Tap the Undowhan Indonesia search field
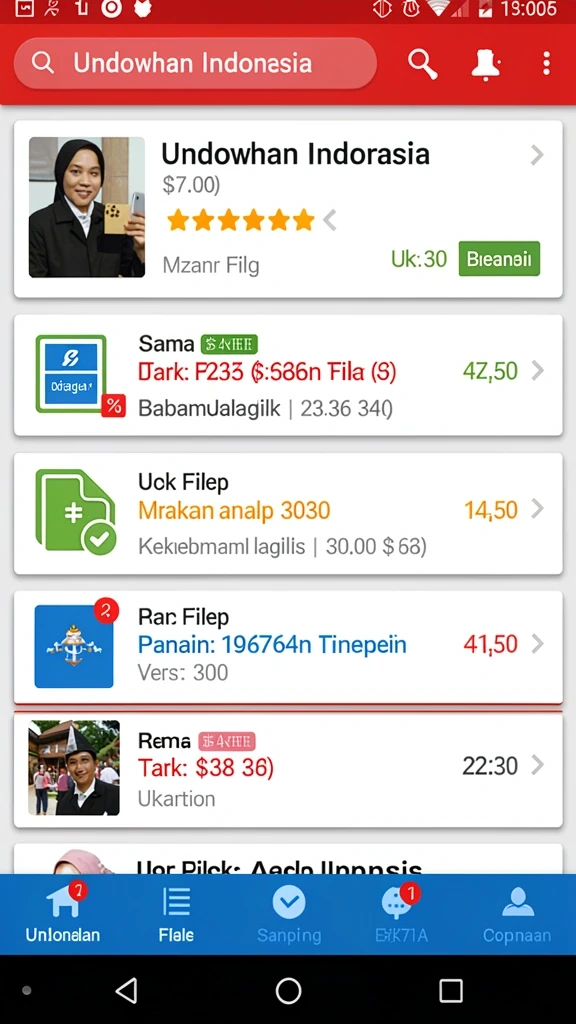This screenshot has height=1024, width=576. (x=195, y=63)
